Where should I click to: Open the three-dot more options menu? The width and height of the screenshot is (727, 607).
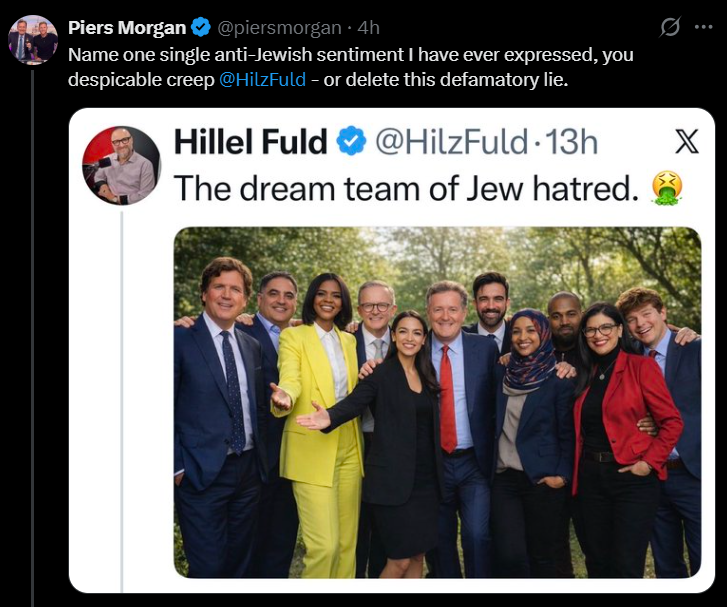point(703,27)
